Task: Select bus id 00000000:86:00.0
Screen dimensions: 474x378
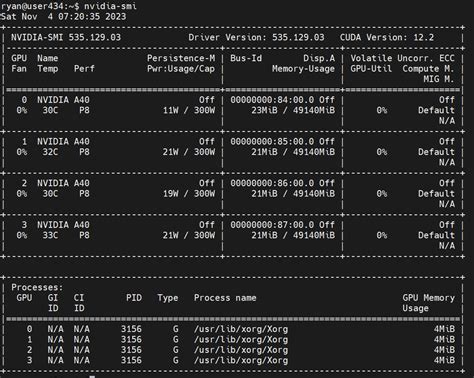Action: point(272,183)
